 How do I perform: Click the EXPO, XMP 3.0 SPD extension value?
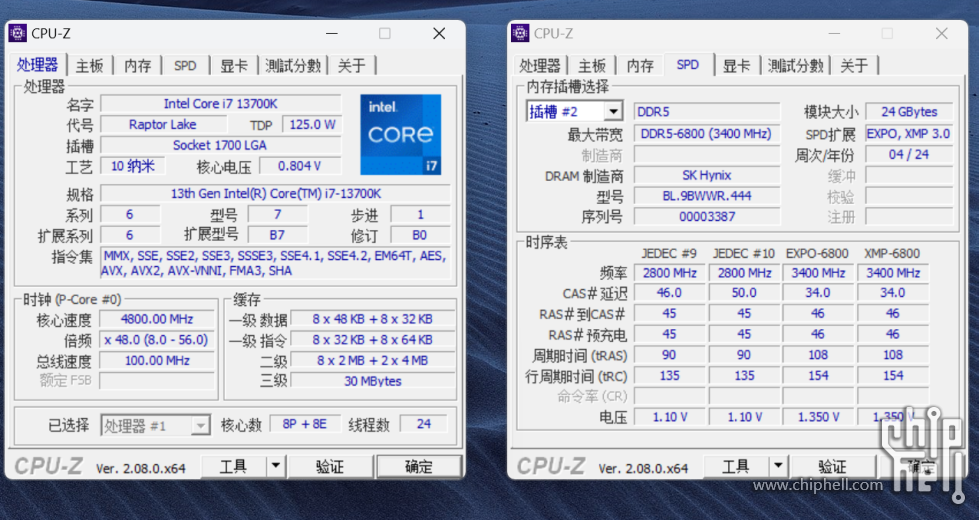[909, 134]
